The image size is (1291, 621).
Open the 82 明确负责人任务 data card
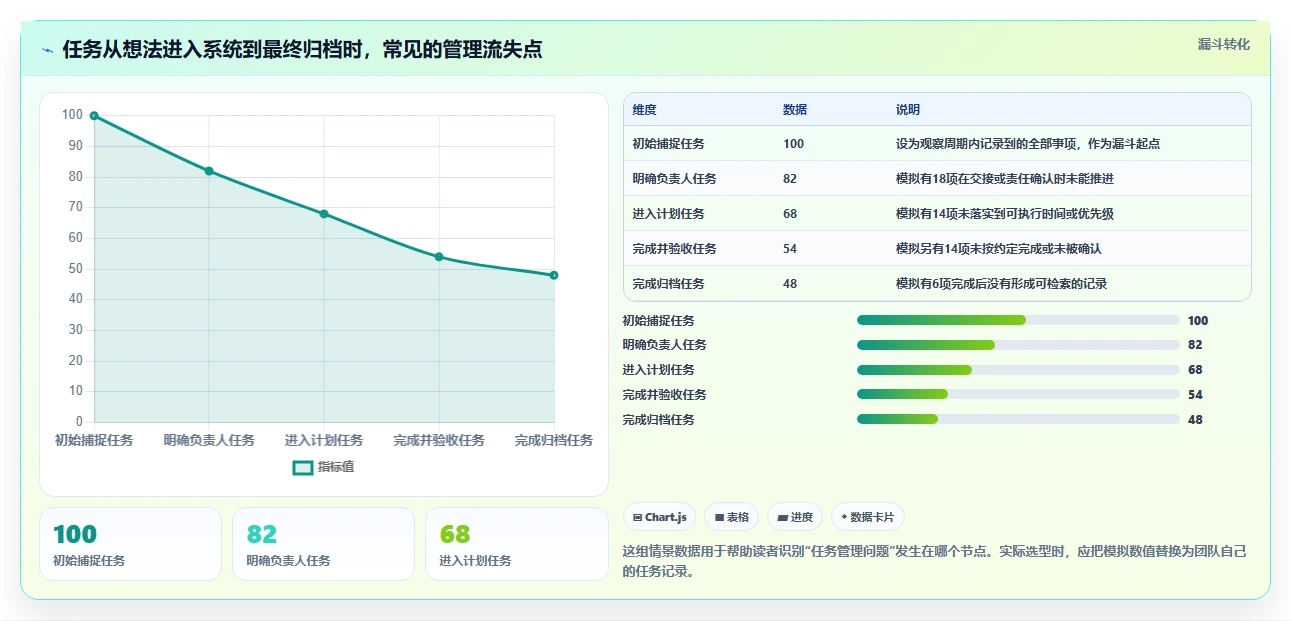click(x=323, y=544)
